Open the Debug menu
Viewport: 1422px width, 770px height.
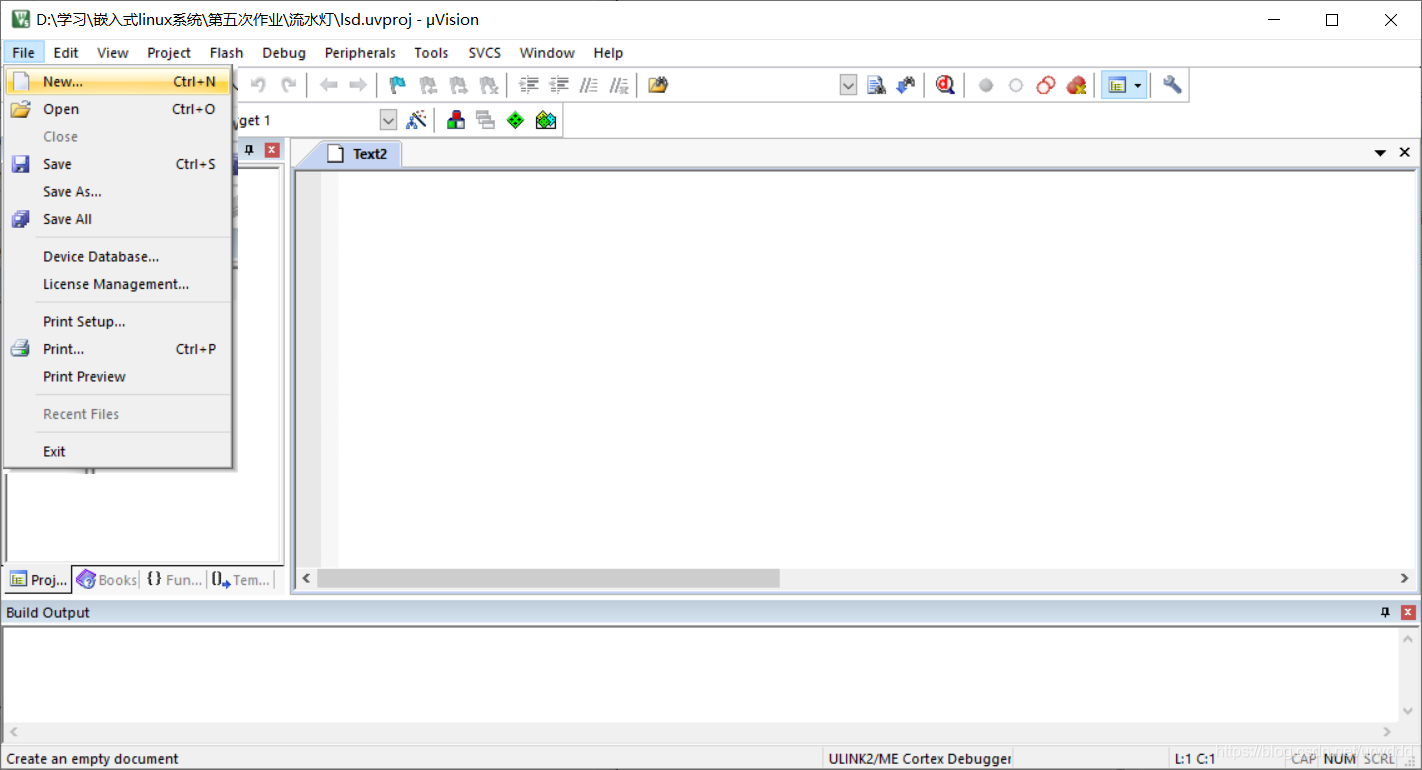[284, 53]
